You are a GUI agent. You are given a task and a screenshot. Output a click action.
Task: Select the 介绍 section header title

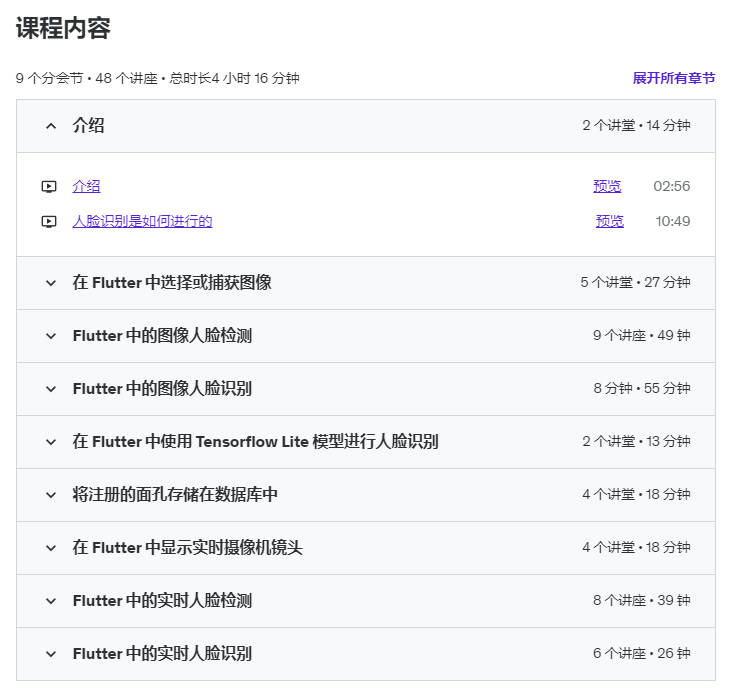[88, 126]
